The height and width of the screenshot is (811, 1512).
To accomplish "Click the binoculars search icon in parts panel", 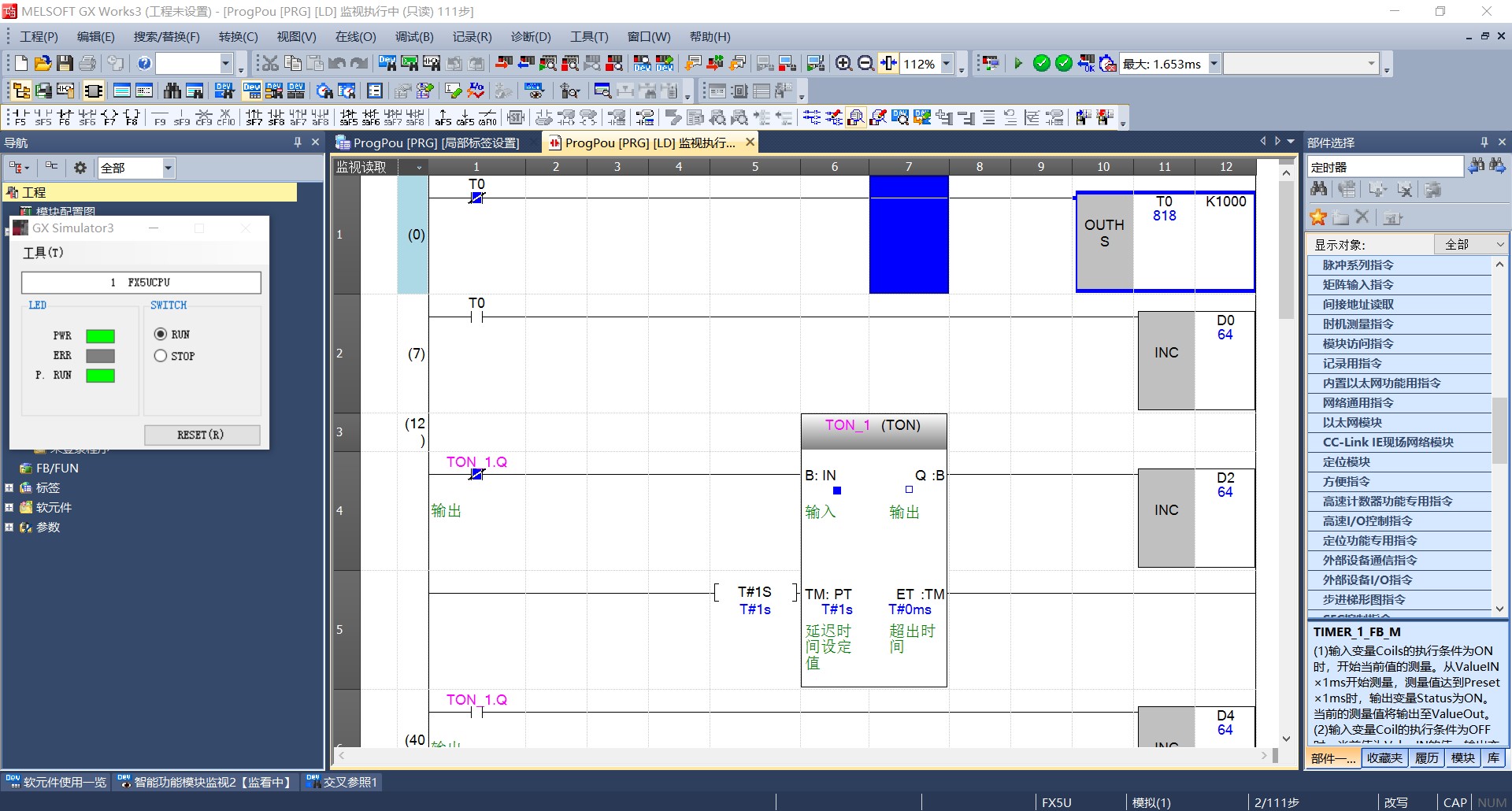I will pyautogui.click(x=1477, y=166).
